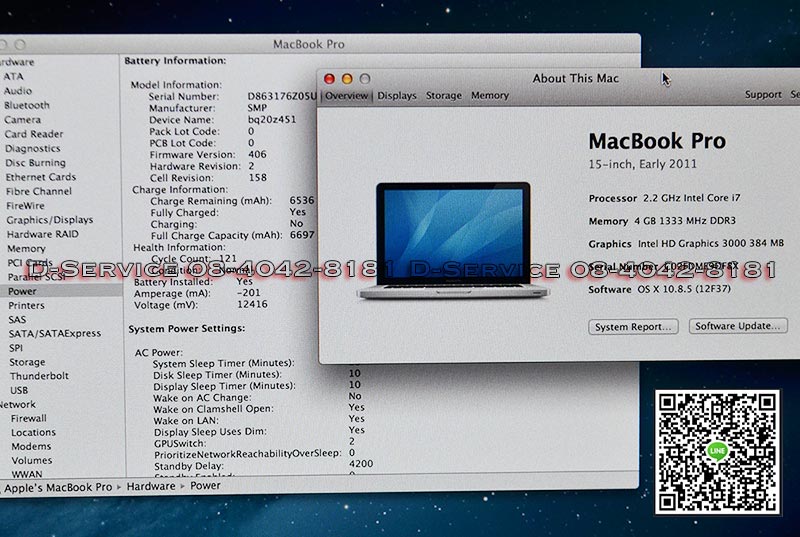
Task: Select the Overview tab
Action: pos(346,96)
